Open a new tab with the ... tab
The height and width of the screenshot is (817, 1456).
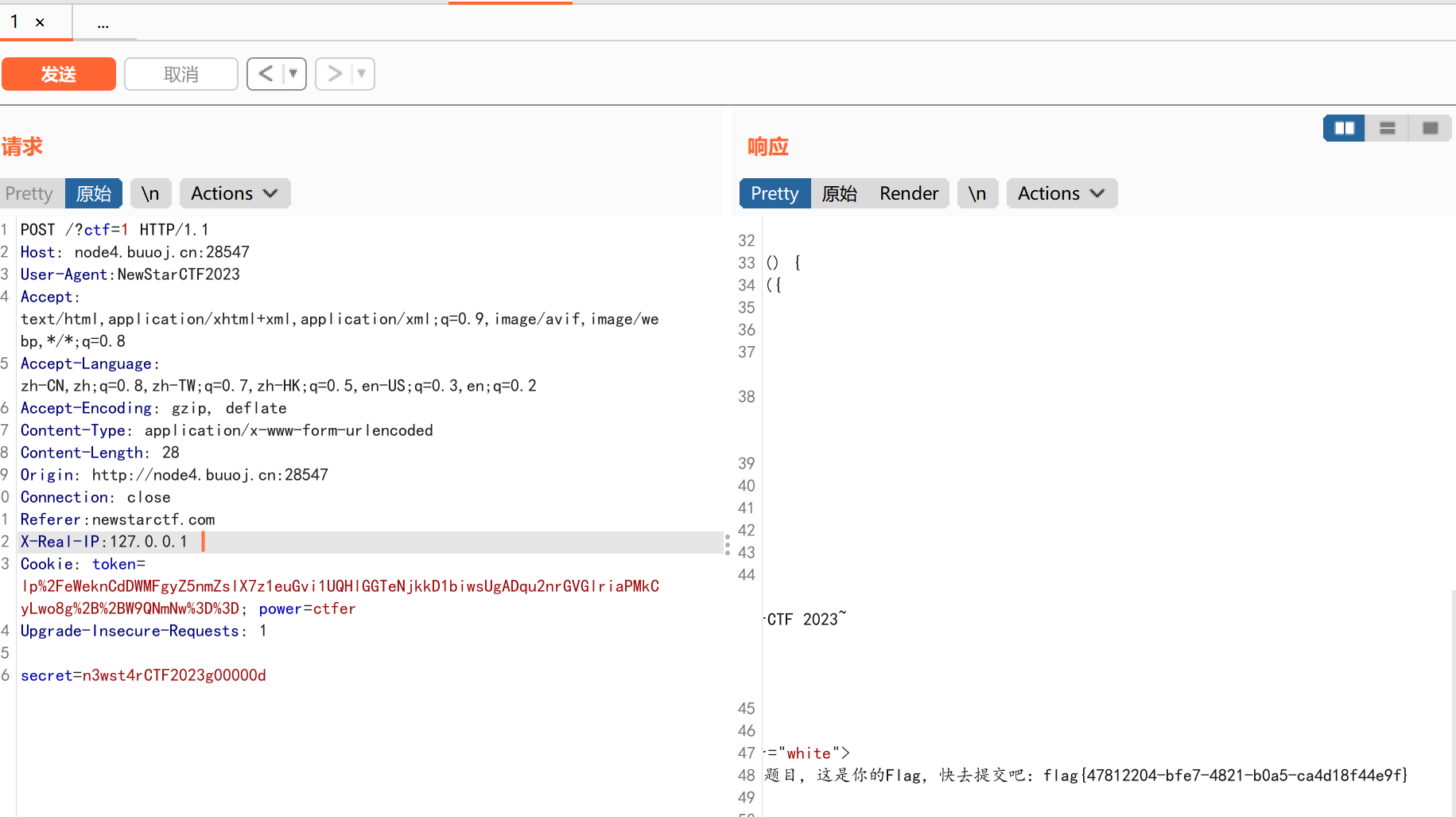point(103,24)
